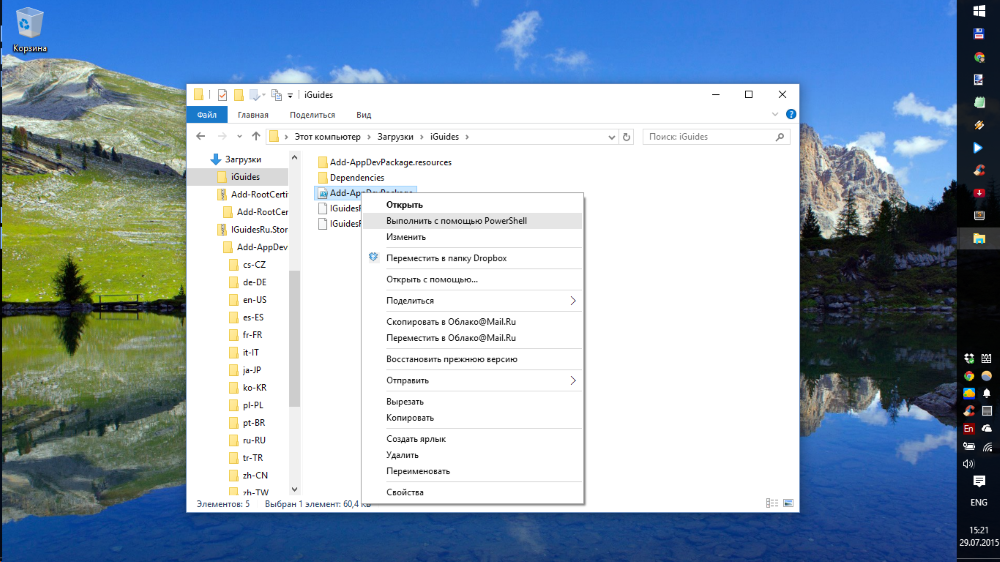Expand the Поделиться submenu arrow
Viewport: 1000px width, 562px height.
[x=573, y=300]
